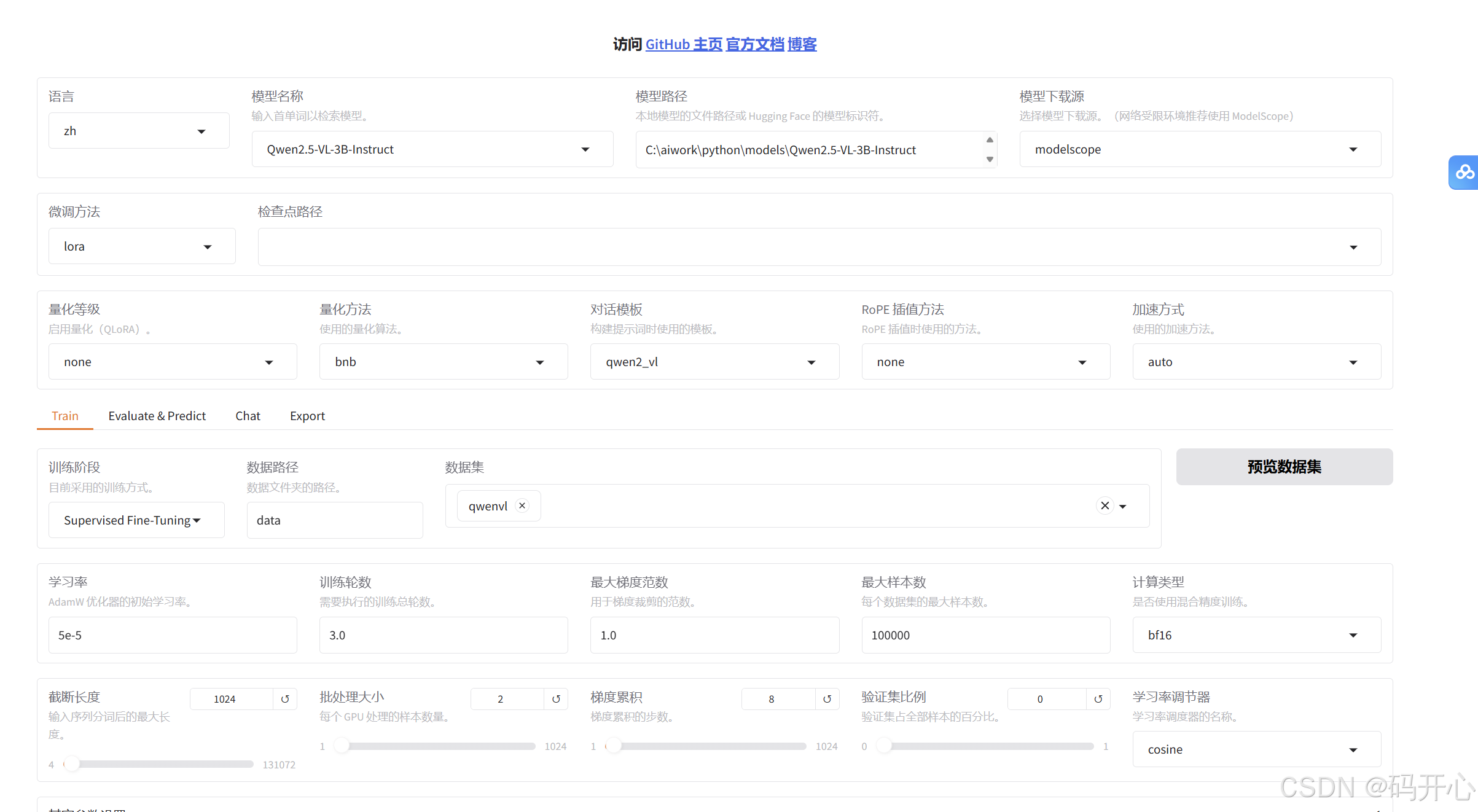
Task: Expand the 微调方法 lora dropdown
Action: click(x=142, y=246)
